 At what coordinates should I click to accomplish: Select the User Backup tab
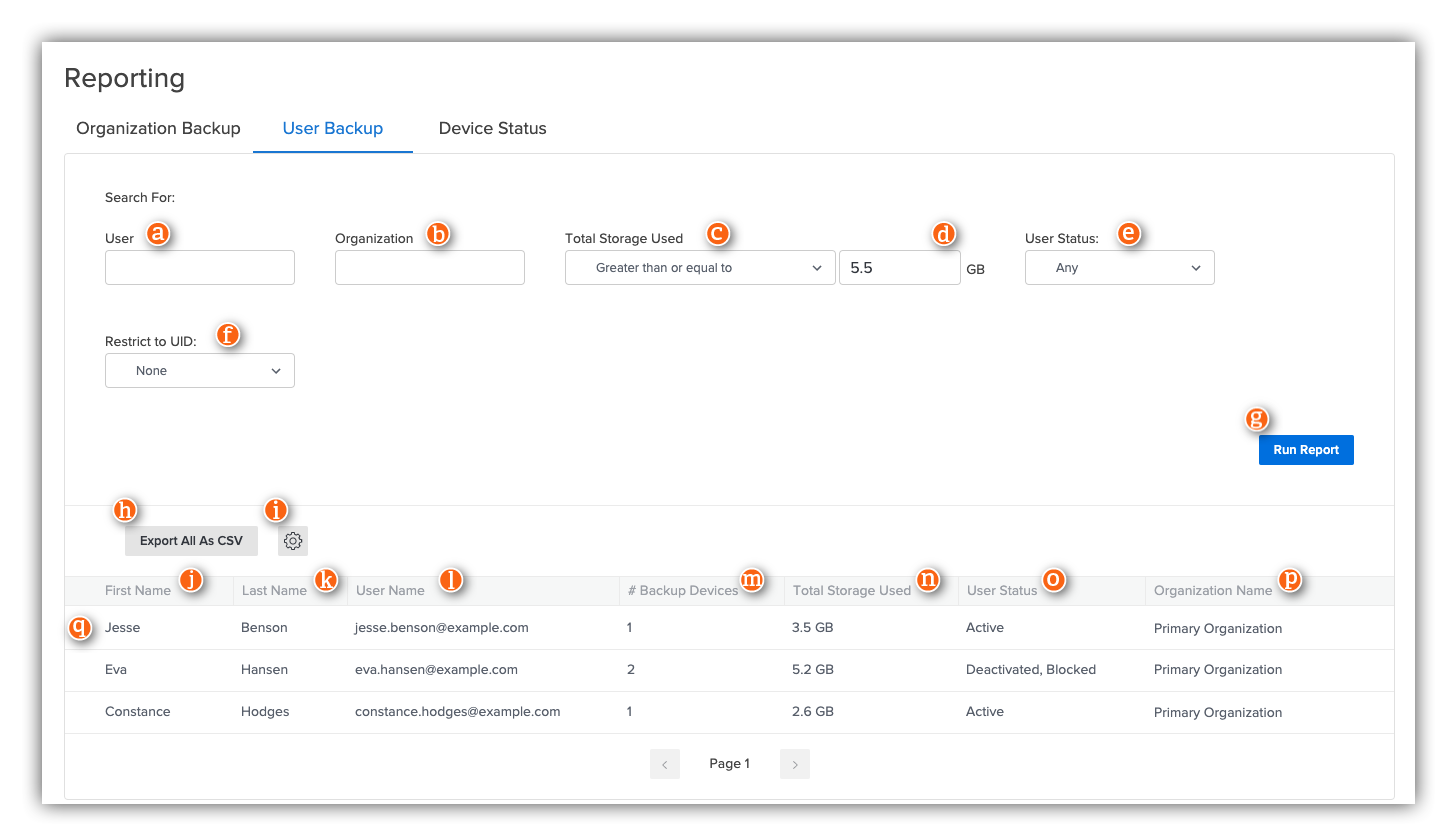332,128
